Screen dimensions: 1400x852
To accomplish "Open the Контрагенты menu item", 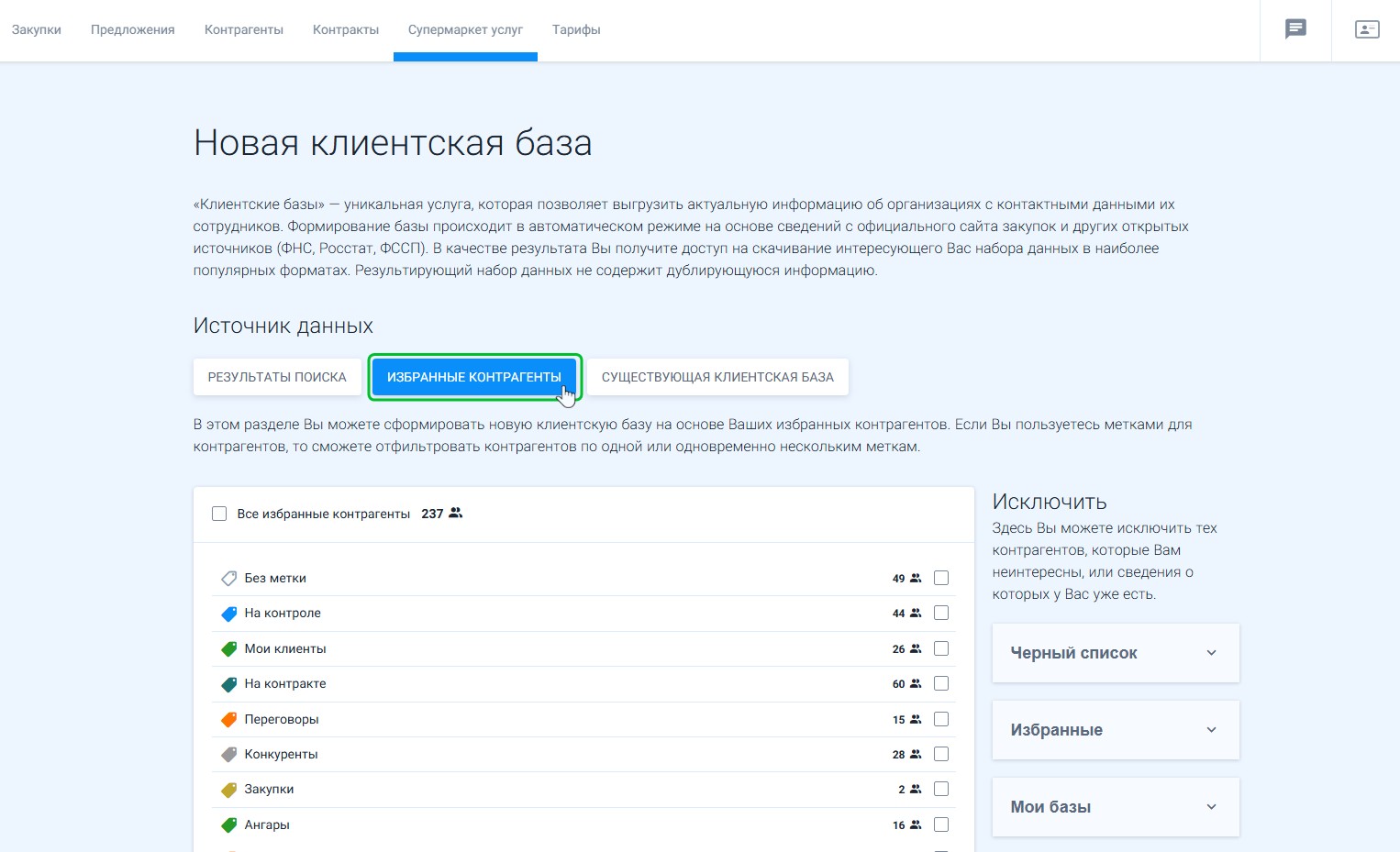I will (x=244, y=29).
